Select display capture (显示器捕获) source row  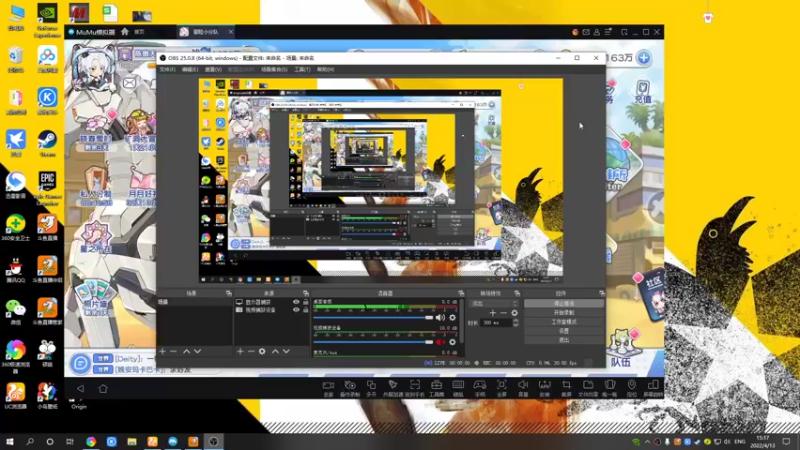tap(272, 302)
